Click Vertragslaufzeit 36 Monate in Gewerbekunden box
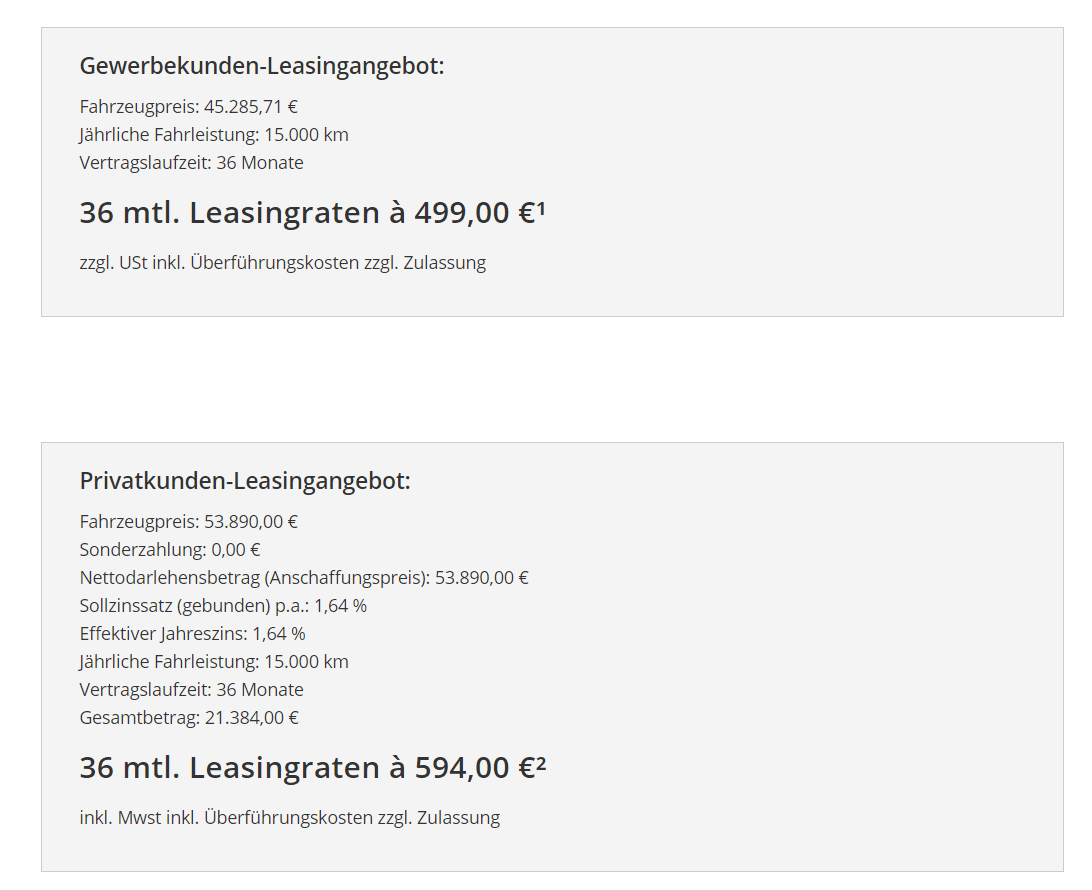 coord(192,162)
